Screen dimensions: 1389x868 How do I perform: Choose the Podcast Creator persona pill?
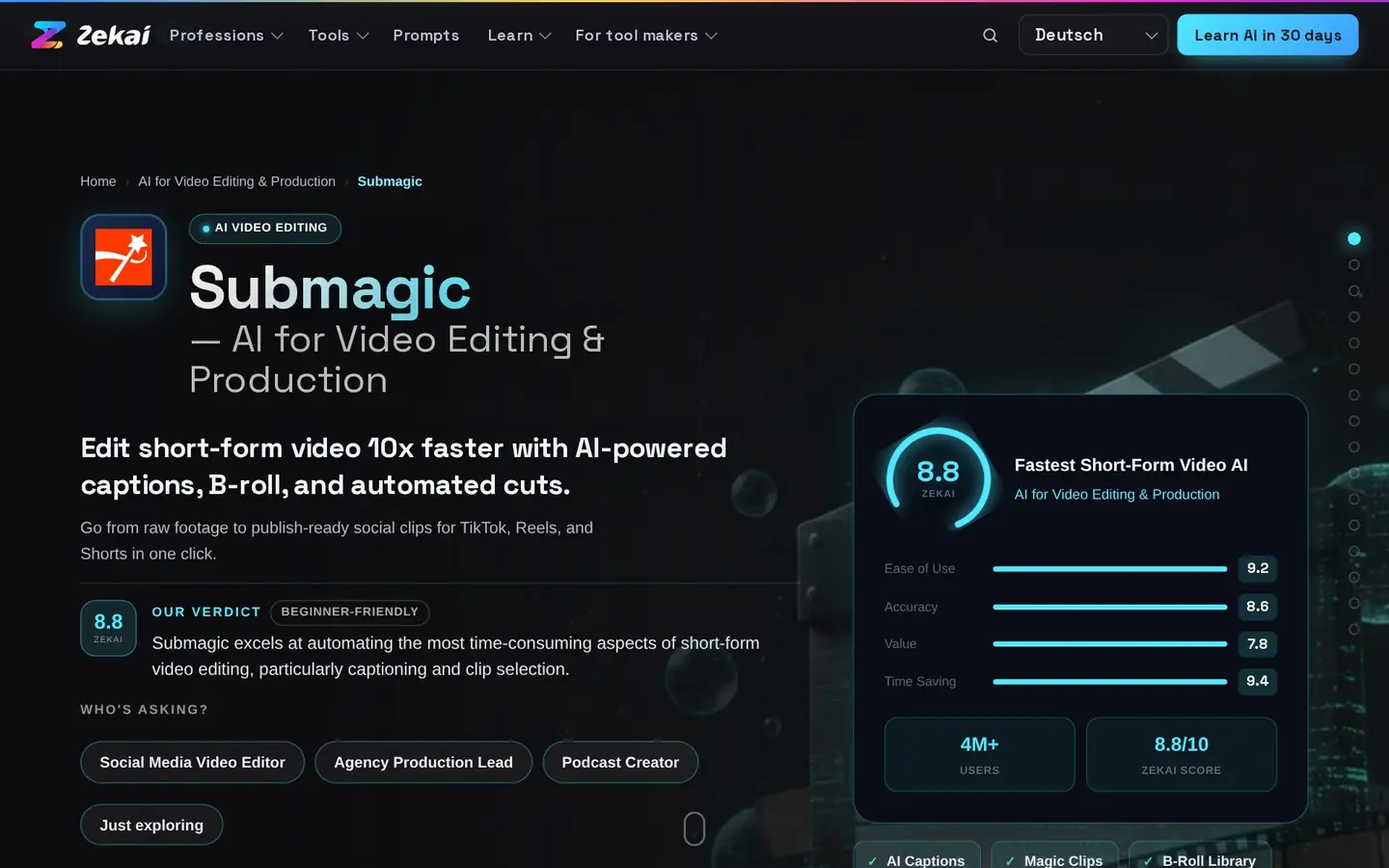pos(620,762)
